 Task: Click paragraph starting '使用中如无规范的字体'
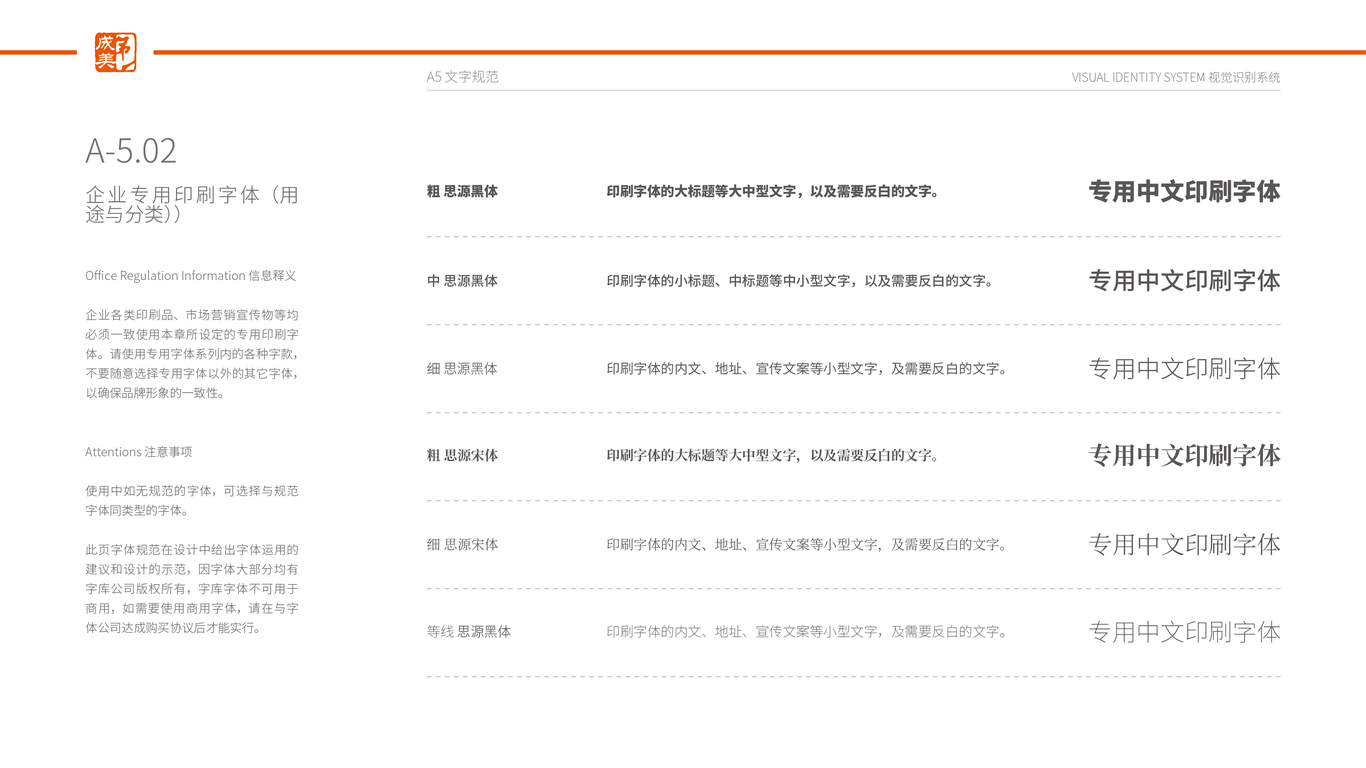(192, 501)
